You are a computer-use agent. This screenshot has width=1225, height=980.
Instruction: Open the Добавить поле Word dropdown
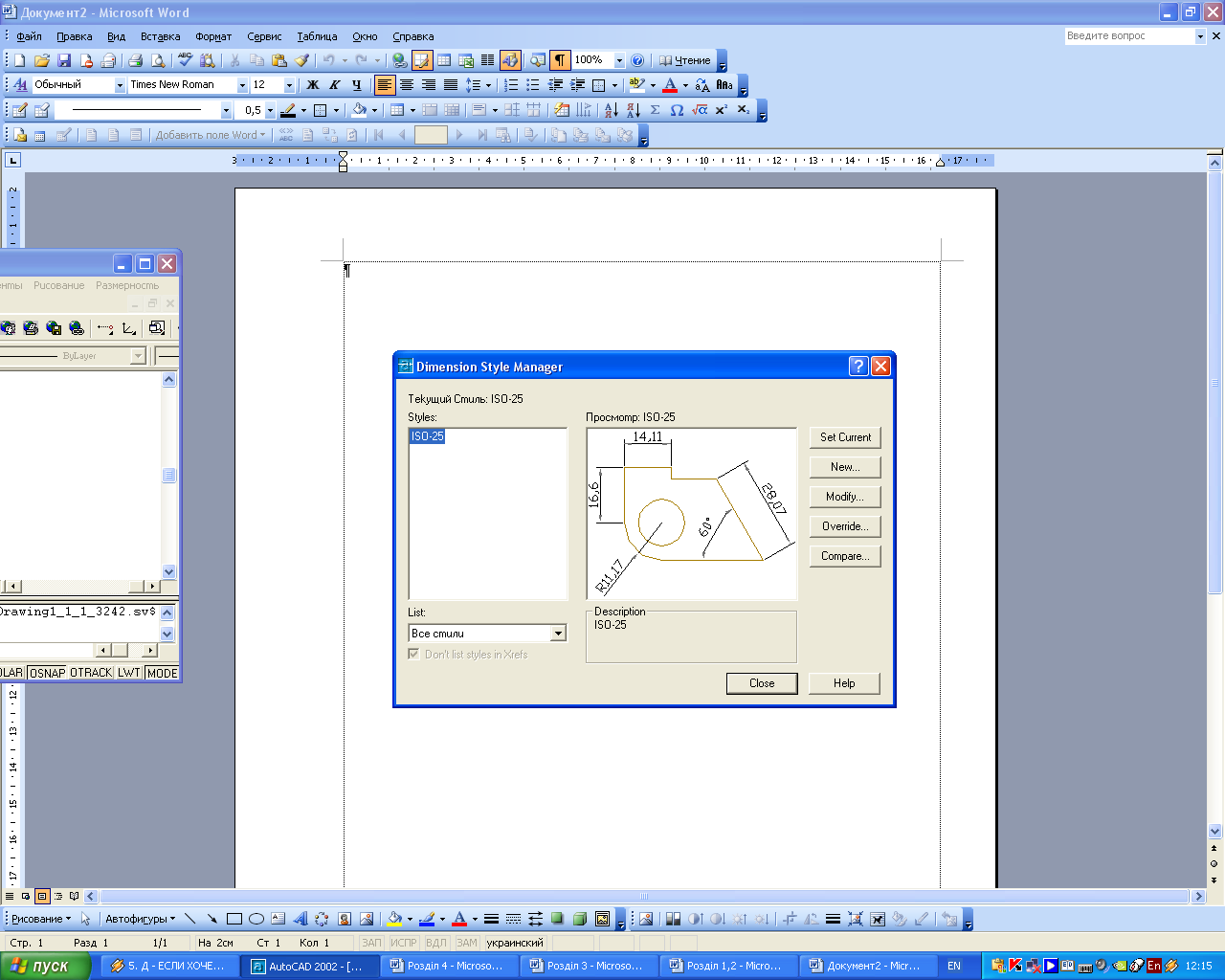point(211,135)
